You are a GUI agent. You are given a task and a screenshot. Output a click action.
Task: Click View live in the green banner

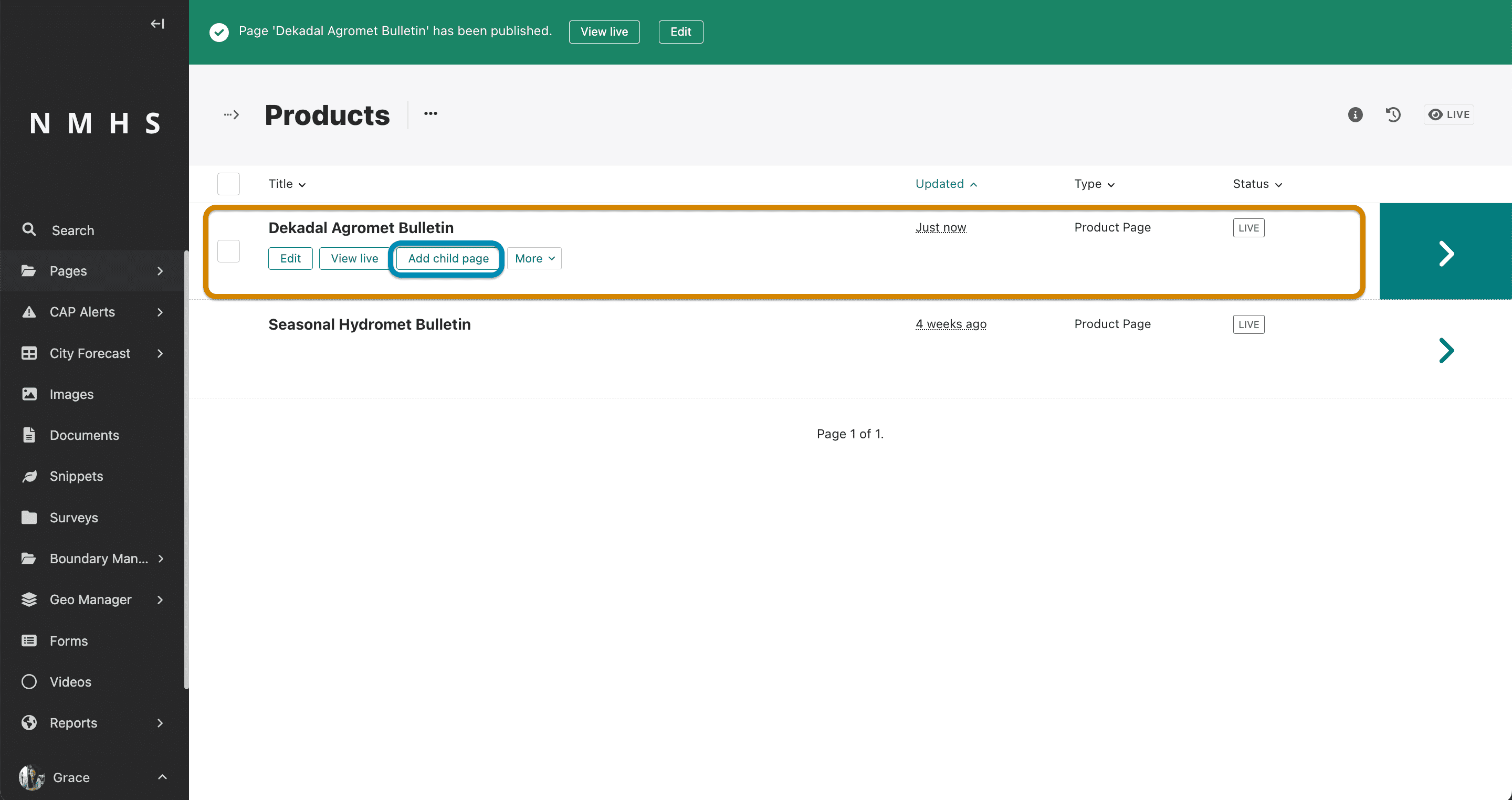604,31
